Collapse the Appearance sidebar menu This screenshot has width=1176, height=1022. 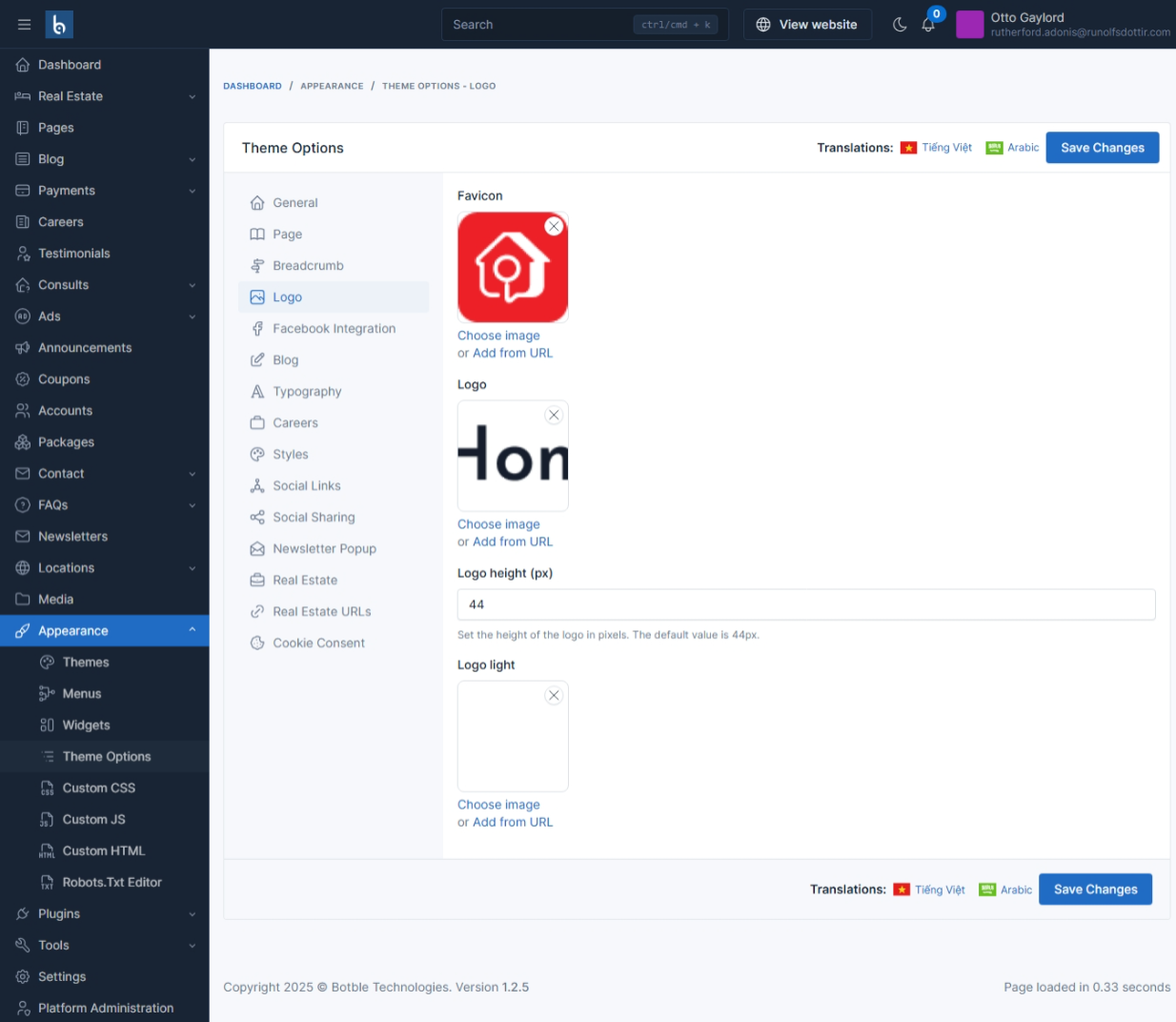coord(105,631)
